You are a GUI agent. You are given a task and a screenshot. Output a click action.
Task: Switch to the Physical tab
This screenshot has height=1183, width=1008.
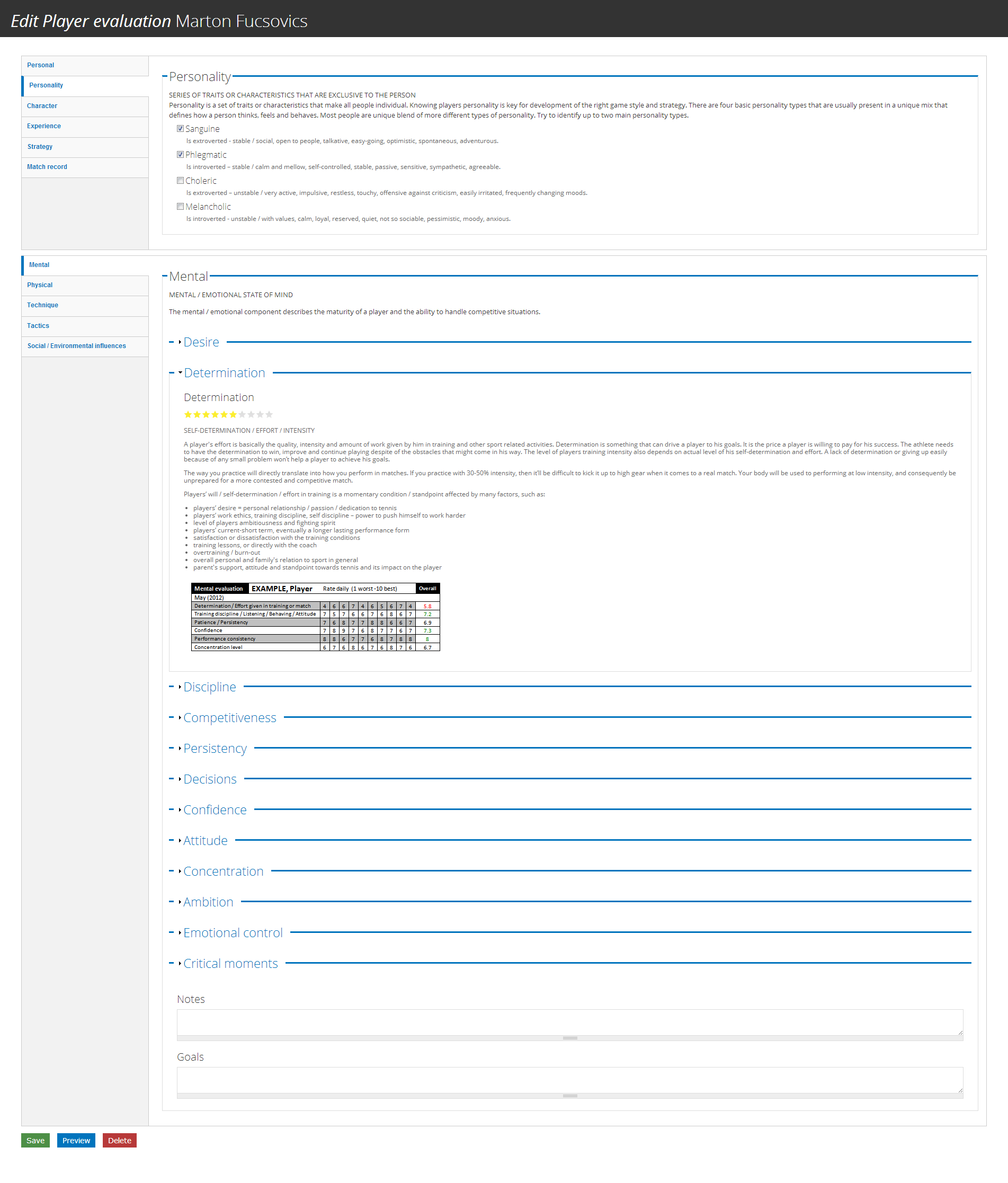85,285
